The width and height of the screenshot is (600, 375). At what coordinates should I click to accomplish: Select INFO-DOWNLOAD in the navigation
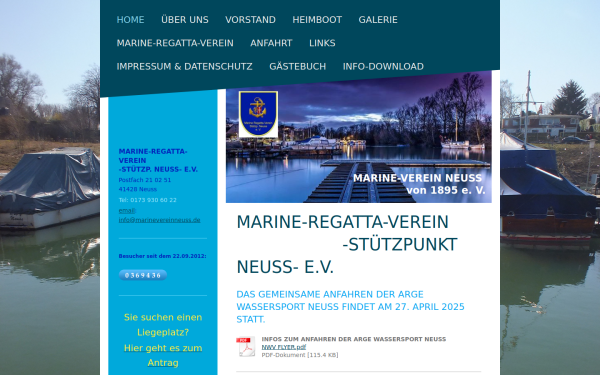coord(383,67)
